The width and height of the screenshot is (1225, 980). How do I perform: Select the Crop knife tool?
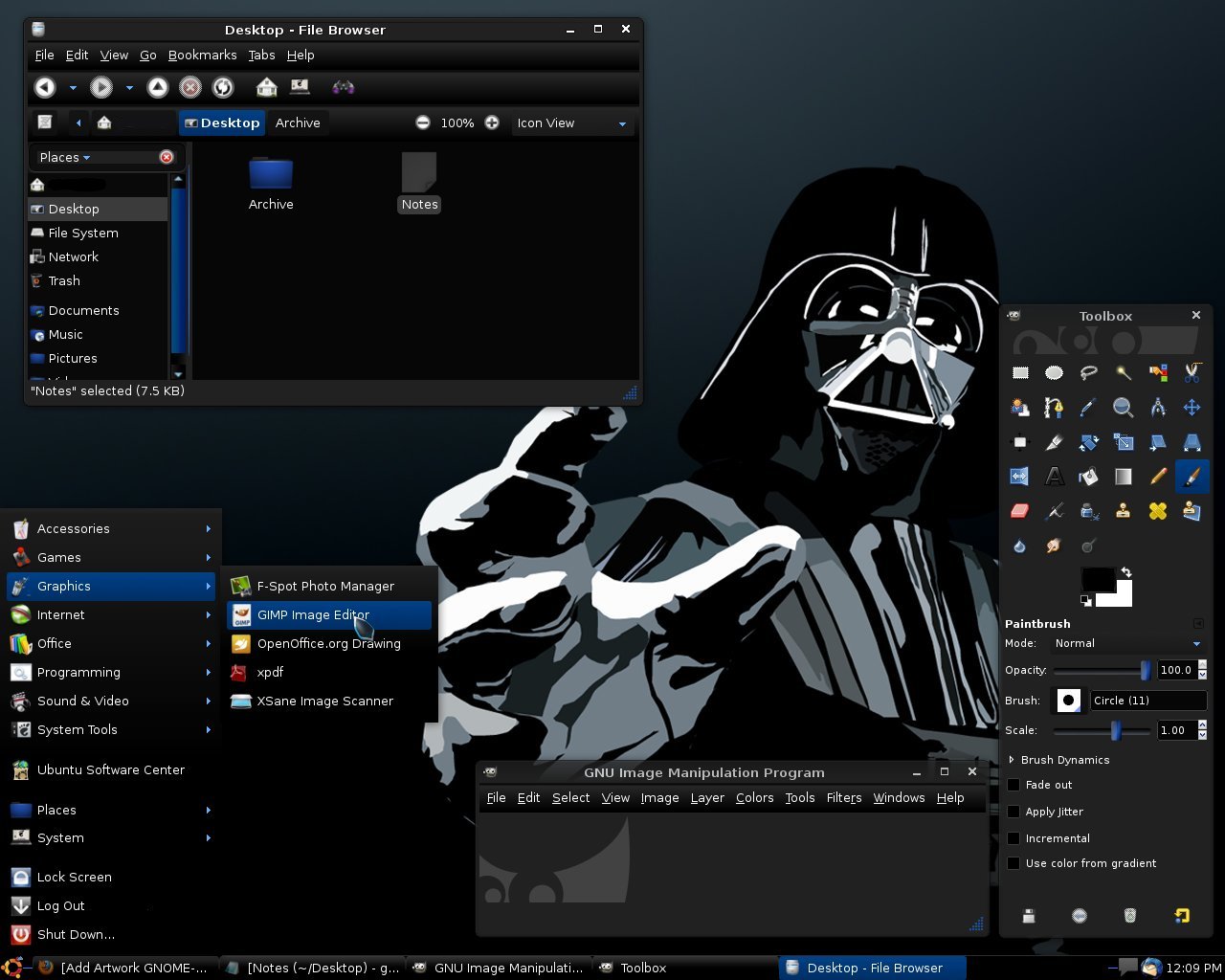1054,442
